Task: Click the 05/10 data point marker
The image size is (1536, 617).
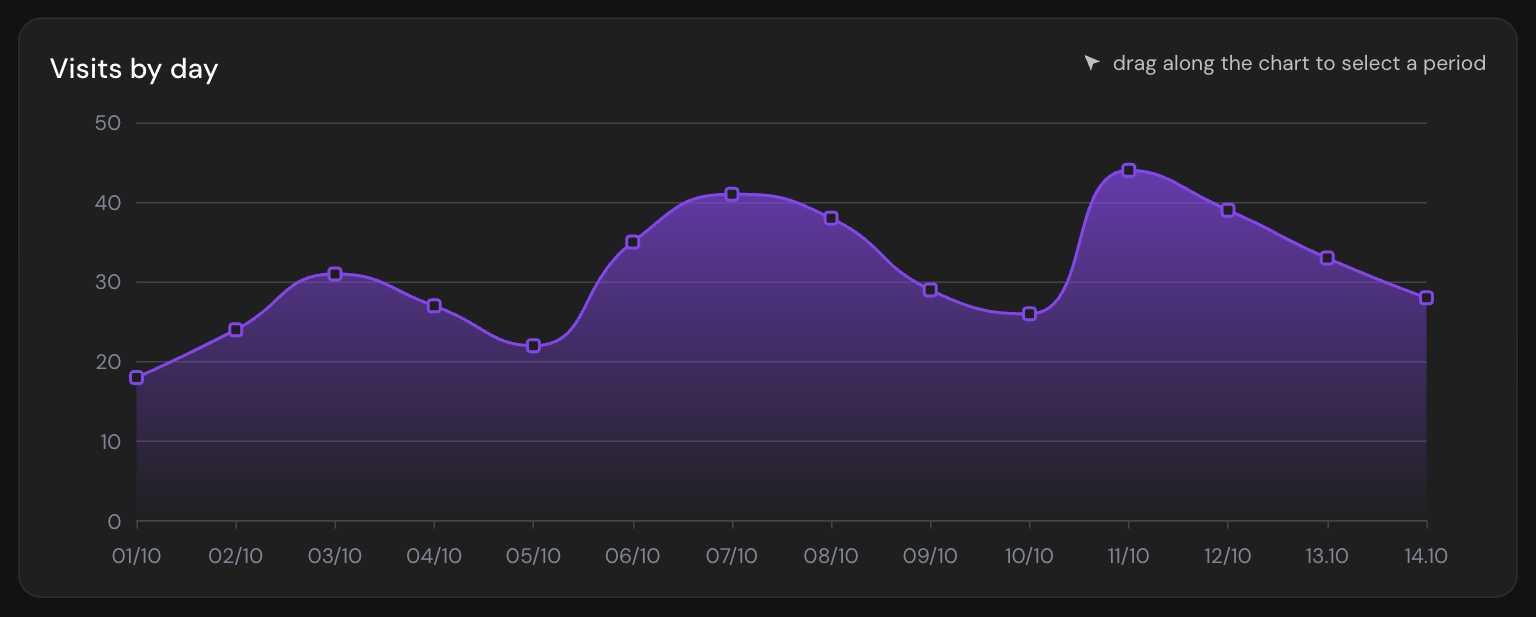Action: tap(533, 346)
